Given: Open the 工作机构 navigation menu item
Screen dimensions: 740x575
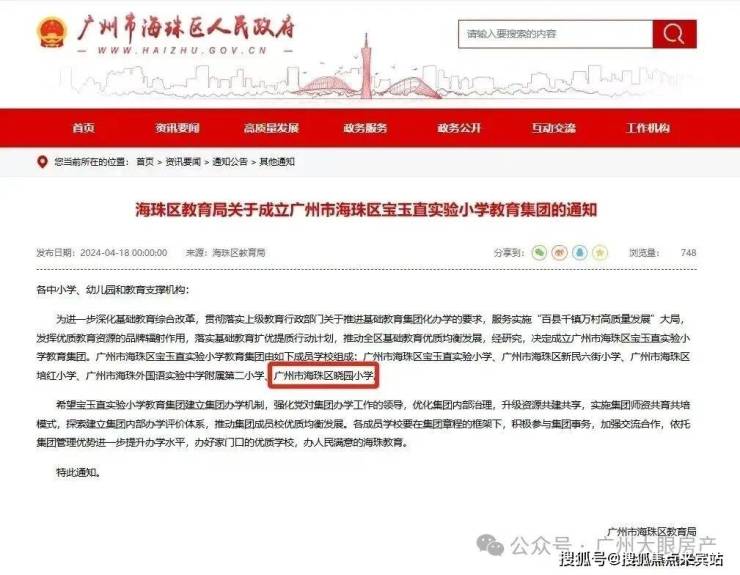Looking at the screenshot, I should click(648, 128).
